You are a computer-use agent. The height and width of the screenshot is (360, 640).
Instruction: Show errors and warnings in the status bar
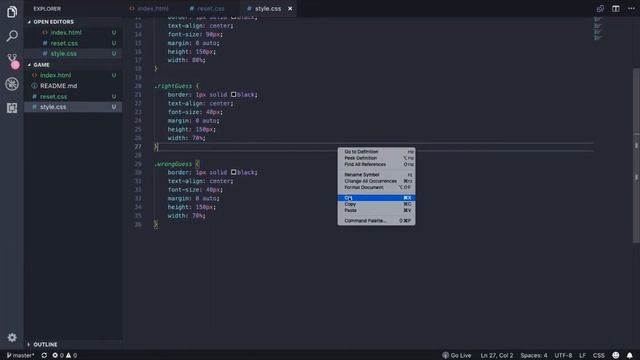coord(64,356)
